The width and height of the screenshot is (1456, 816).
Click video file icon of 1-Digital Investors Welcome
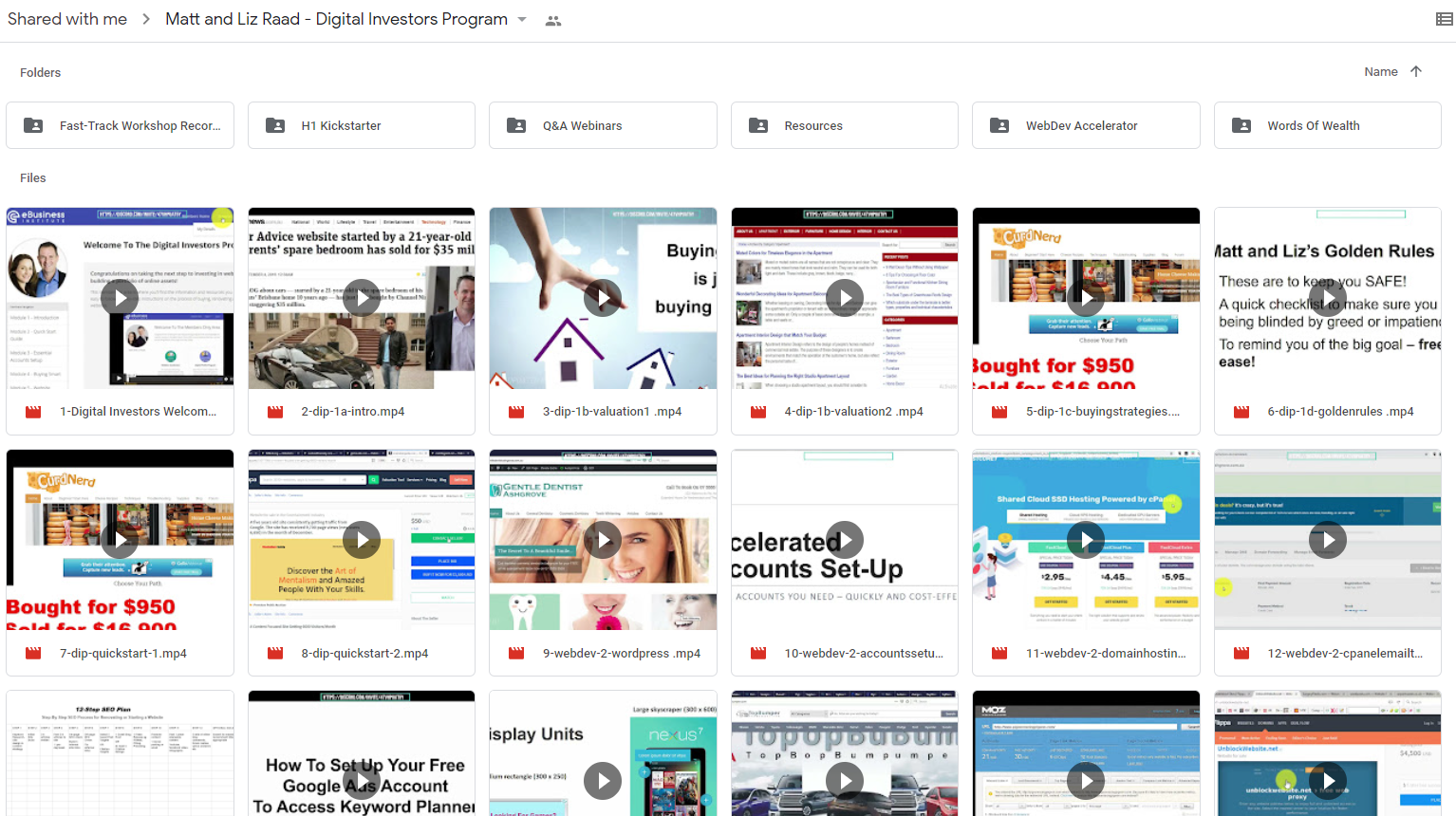tap(33, 412)
